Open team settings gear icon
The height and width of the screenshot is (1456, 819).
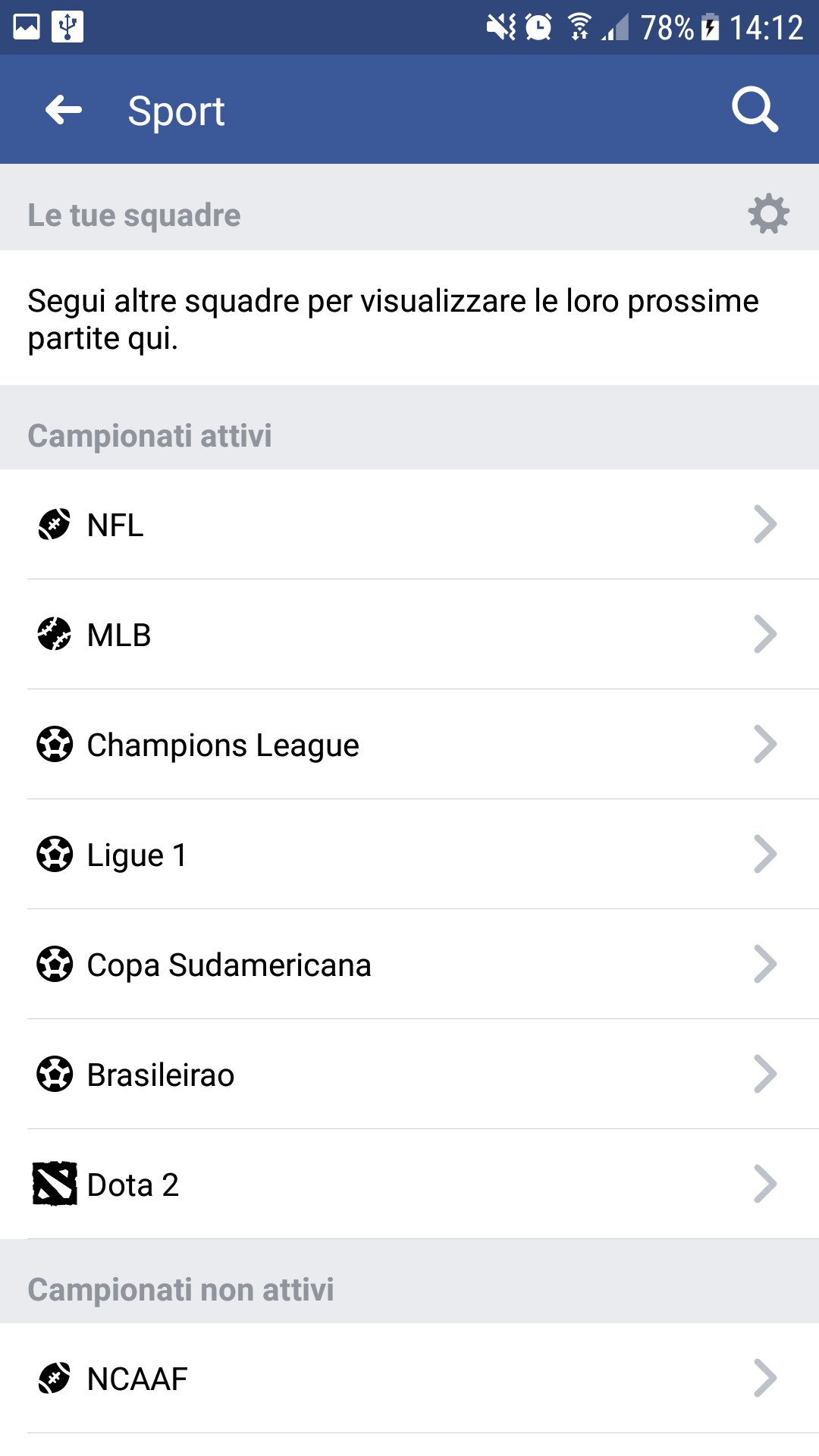pyautogui.click(x=768, y=214)
